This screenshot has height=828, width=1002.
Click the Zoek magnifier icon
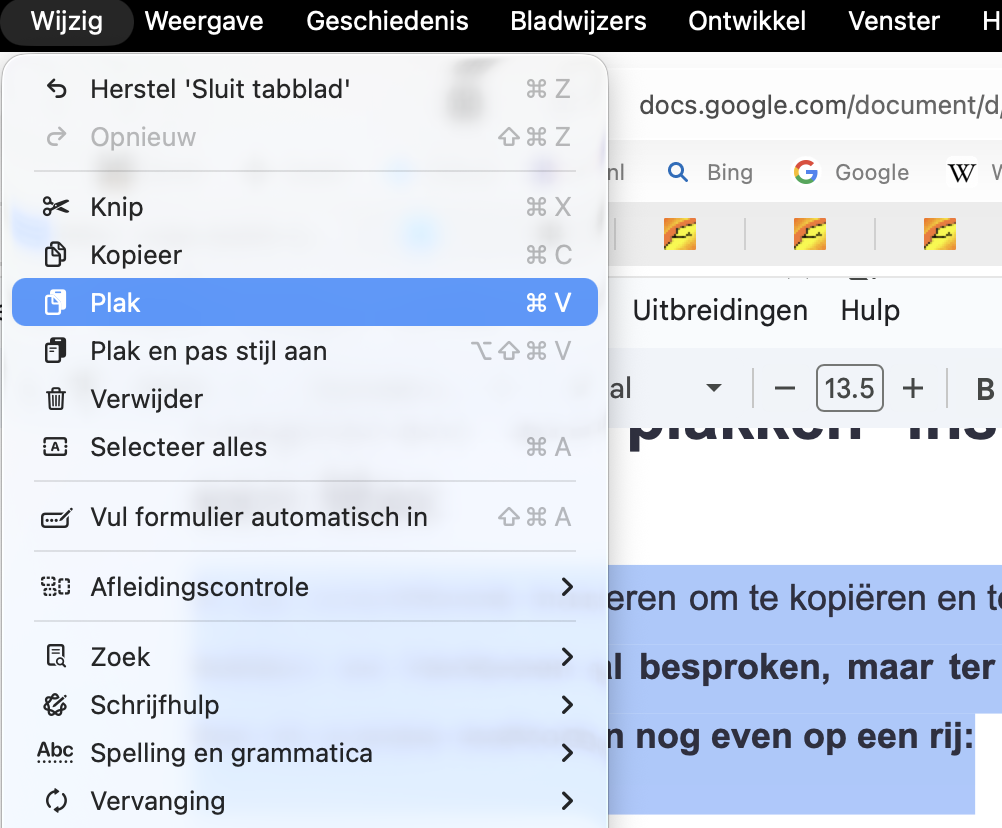(x=57, y=657)
